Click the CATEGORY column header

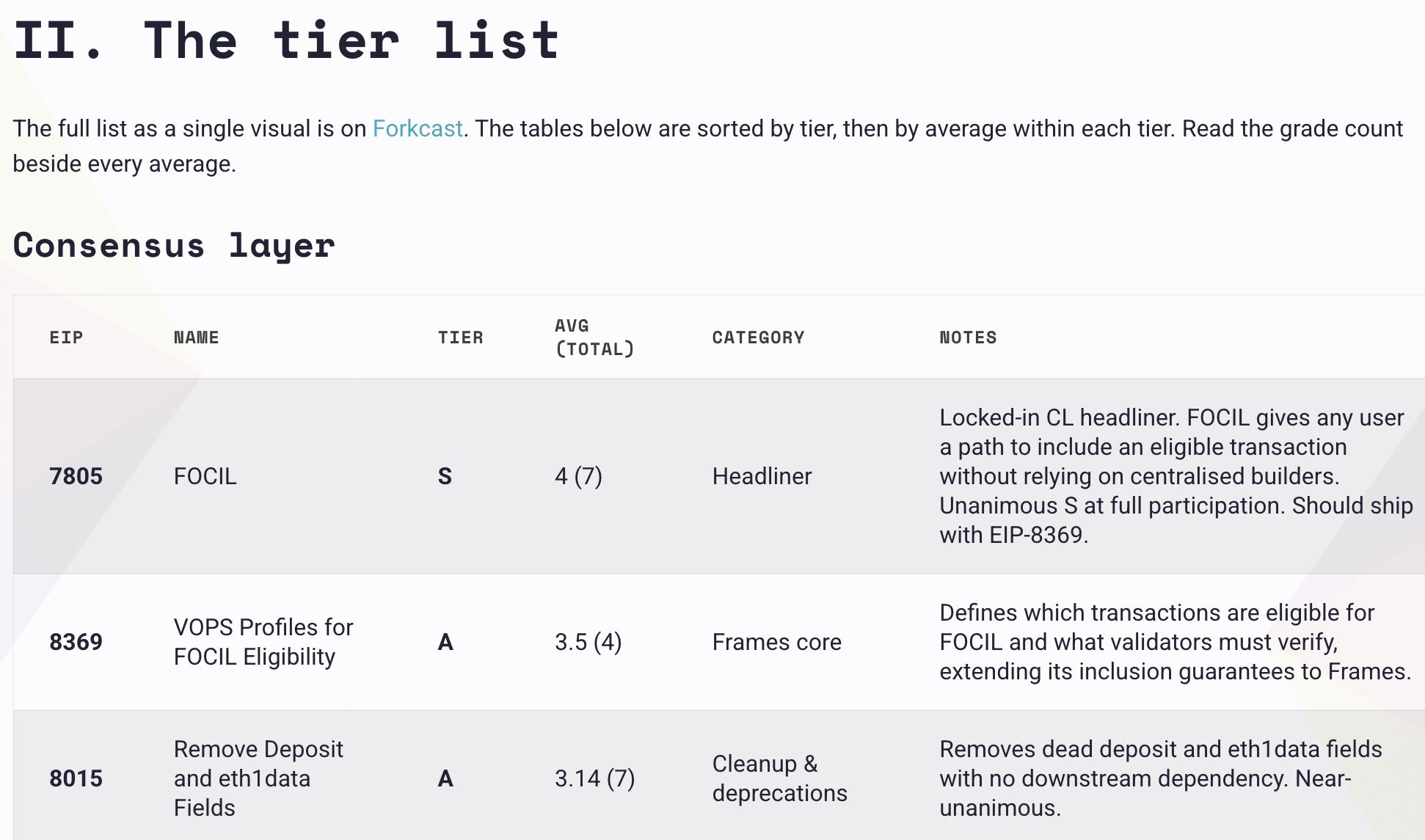(x=758, y=337)
